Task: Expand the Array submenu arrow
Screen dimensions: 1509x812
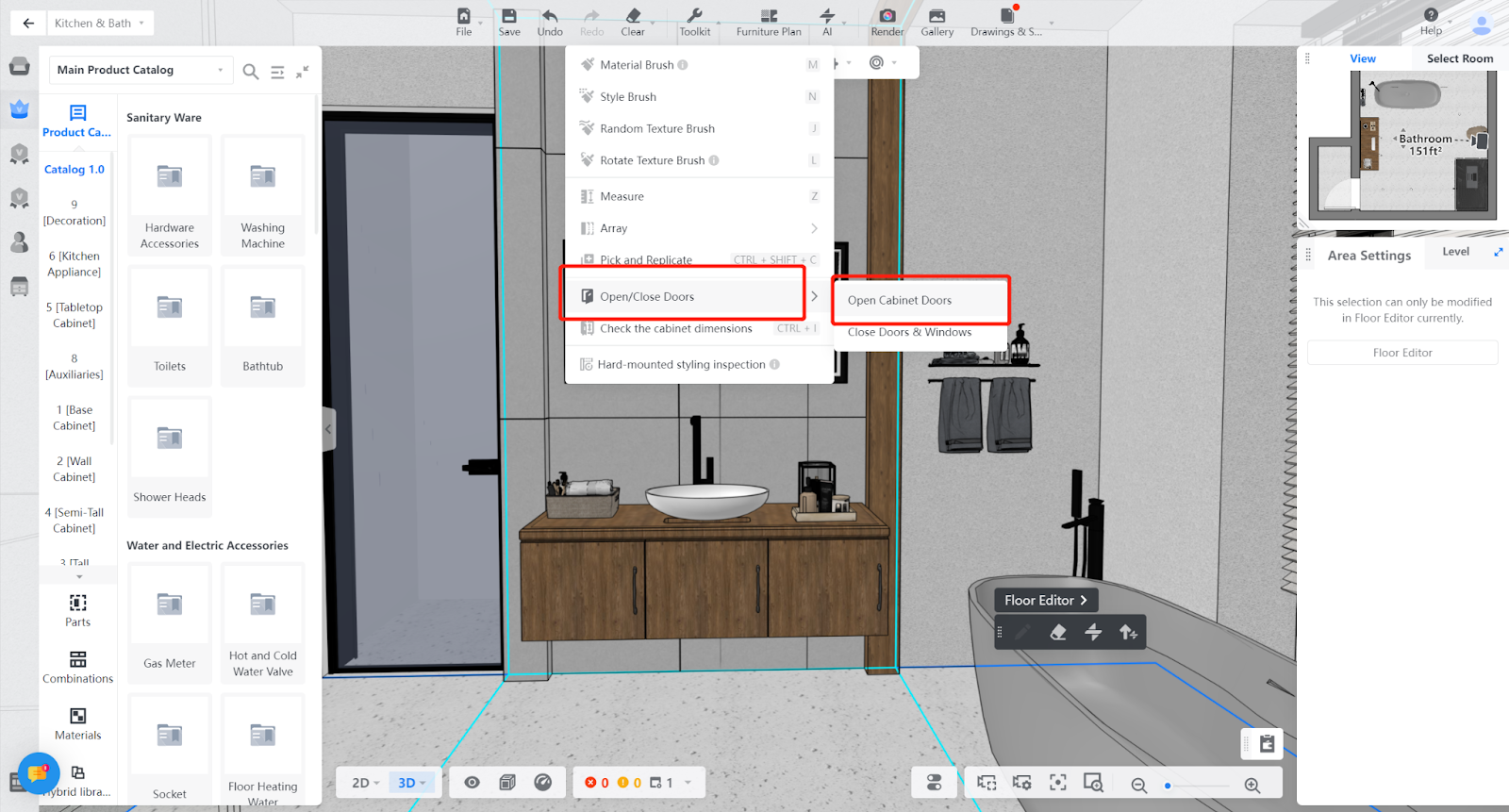Action: click(x=814, y=228)
